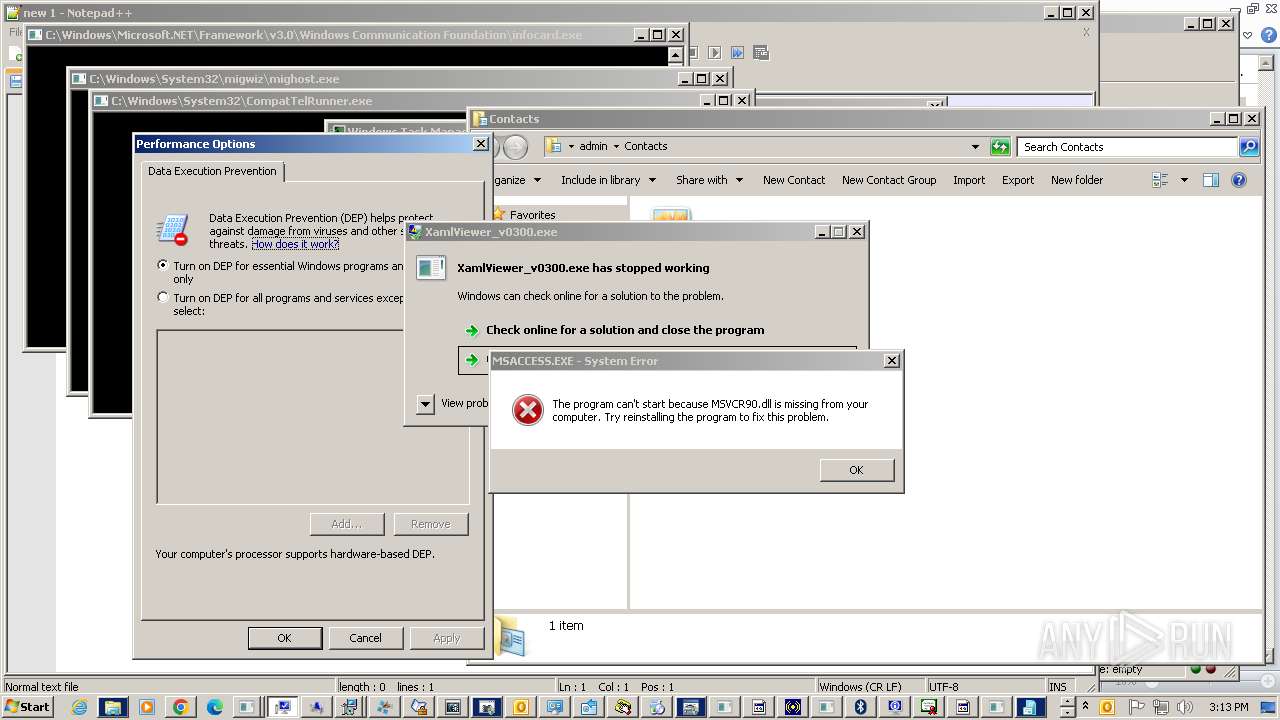Click the Start button
Viewport: 1280px width, 720px height.
(x=27, y=707)
